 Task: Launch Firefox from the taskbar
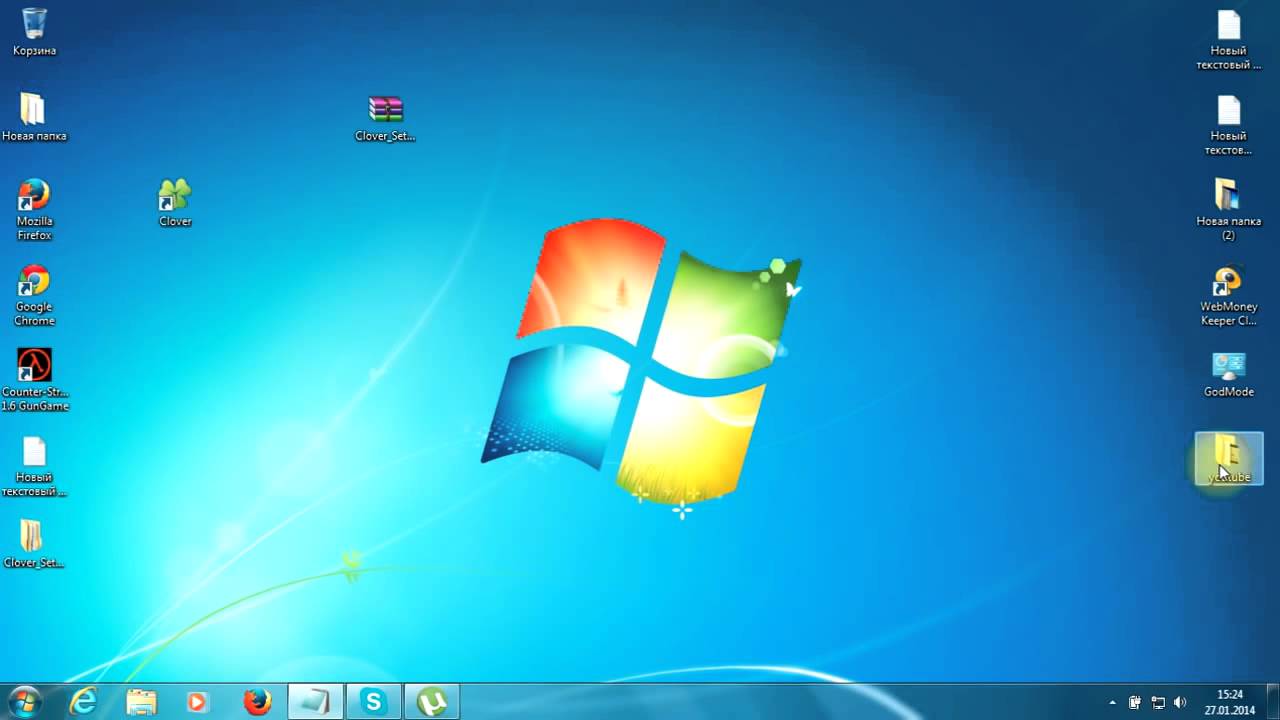[x=257, y=702]
